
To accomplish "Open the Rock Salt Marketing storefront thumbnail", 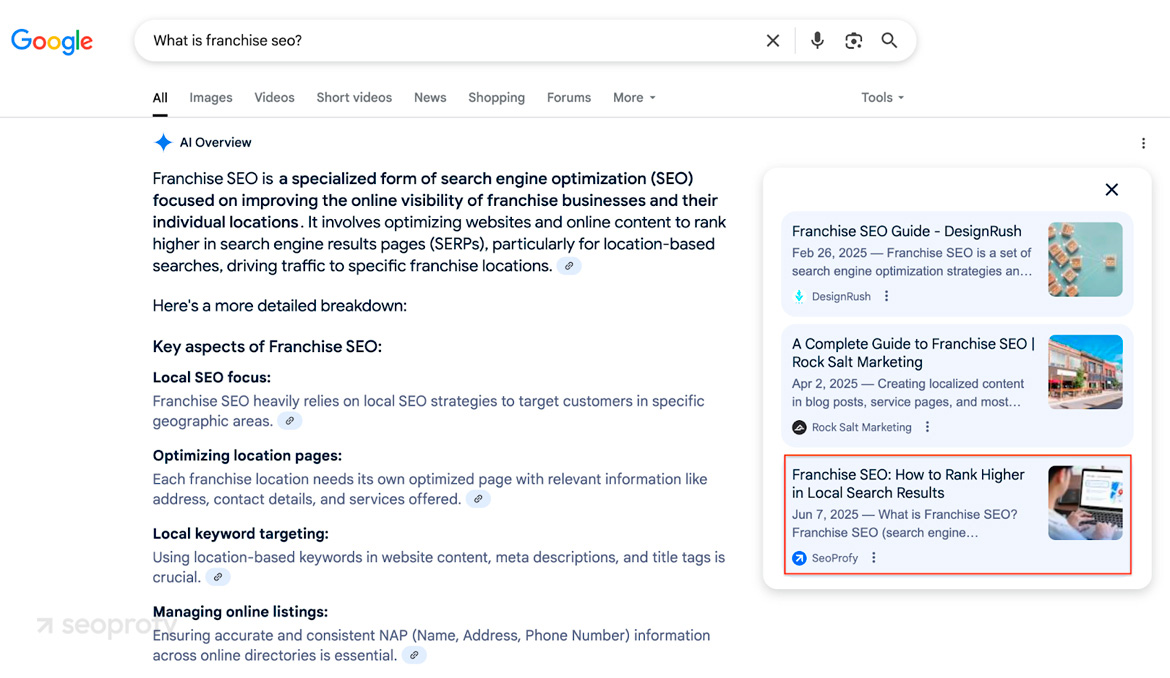I will coord(1085,372).
